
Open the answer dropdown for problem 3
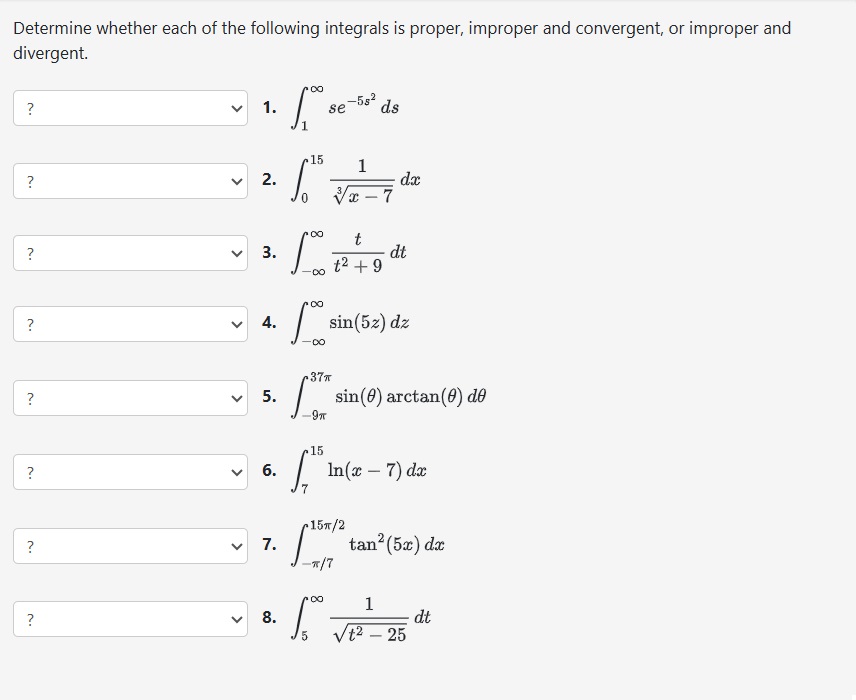coord(130,253)
